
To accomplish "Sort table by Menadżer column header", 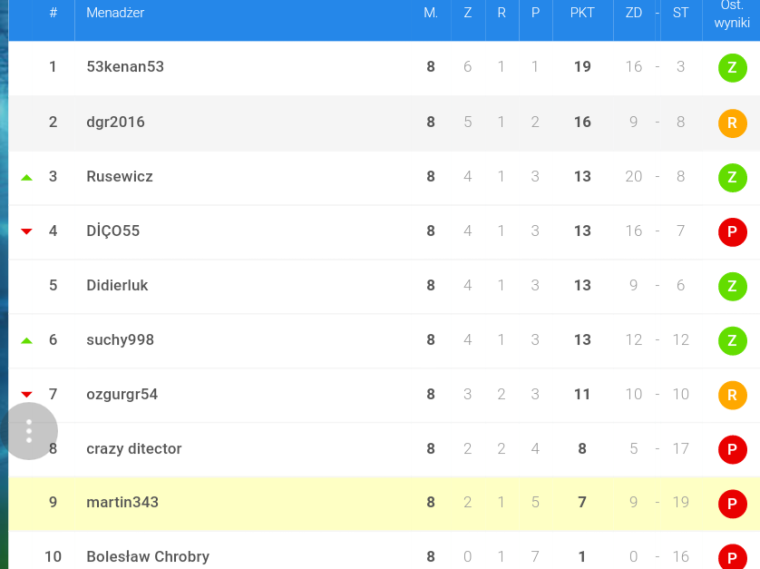I will click(115, 13).
